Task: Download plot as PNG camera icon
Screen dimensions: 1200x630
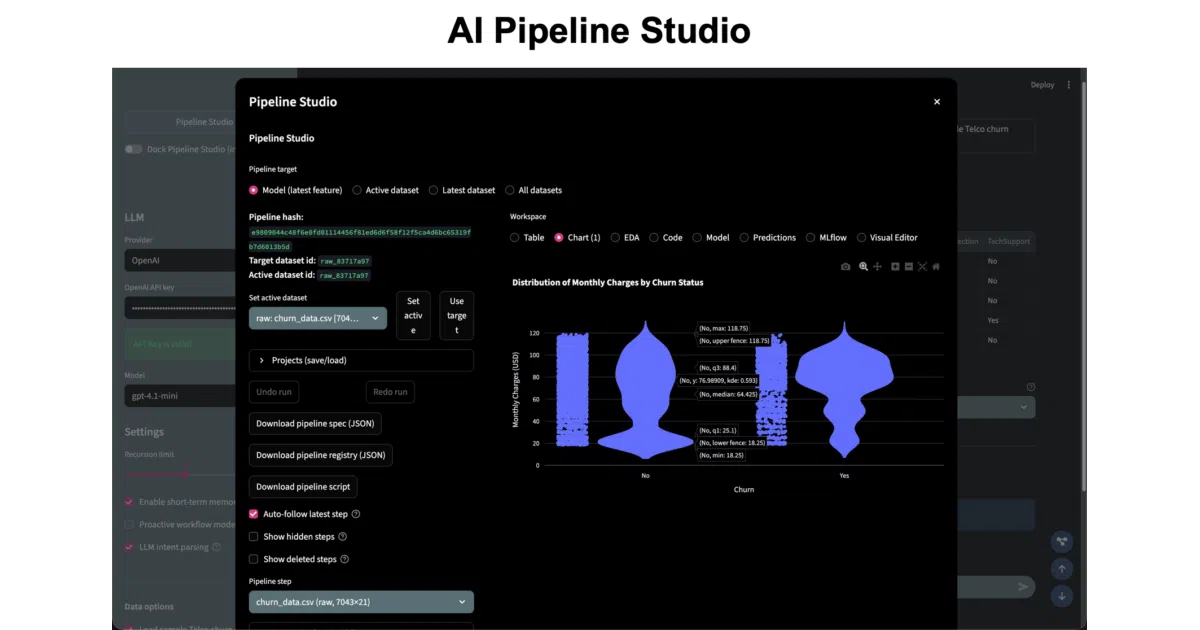Action: (x=845, y=267)
